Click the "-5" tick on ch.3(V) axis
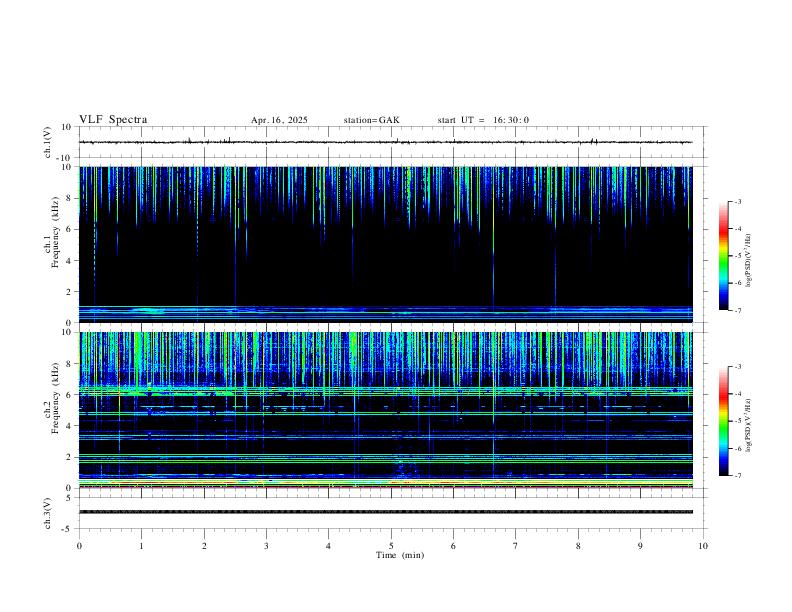792x612 pixels. pyautogui.click(x=68, y=529)
